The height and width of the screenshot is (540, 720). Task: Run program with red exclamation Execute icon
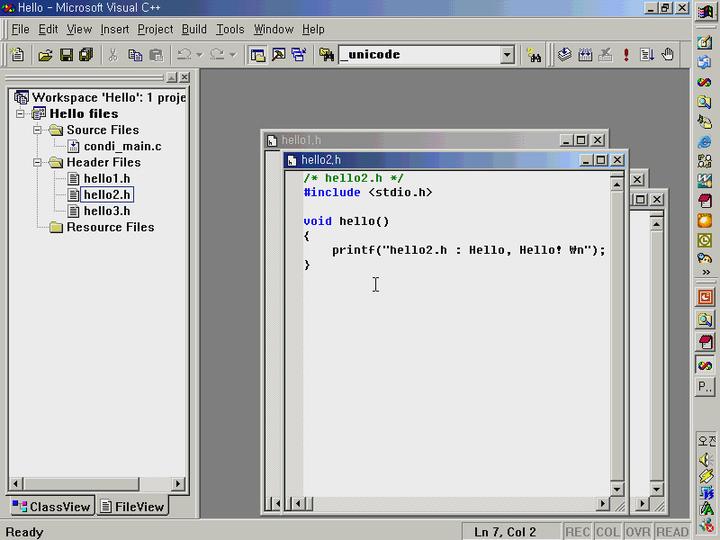point(626,55)
